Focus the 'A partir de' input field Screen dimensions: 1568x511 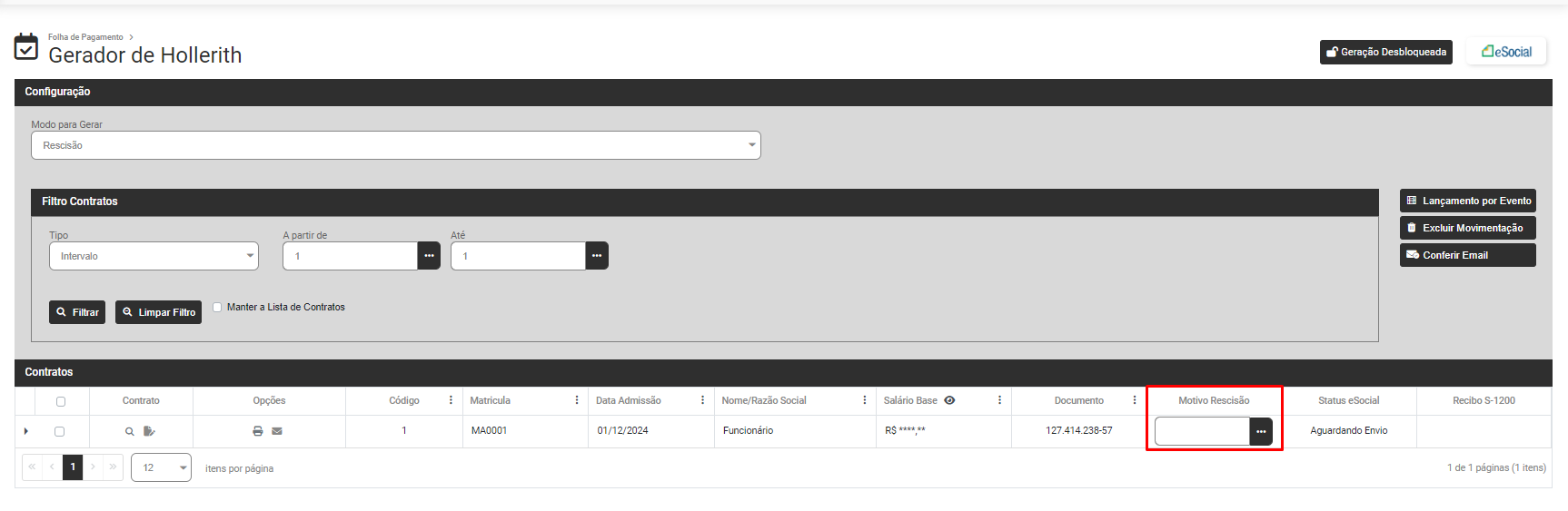coord(351,256)
